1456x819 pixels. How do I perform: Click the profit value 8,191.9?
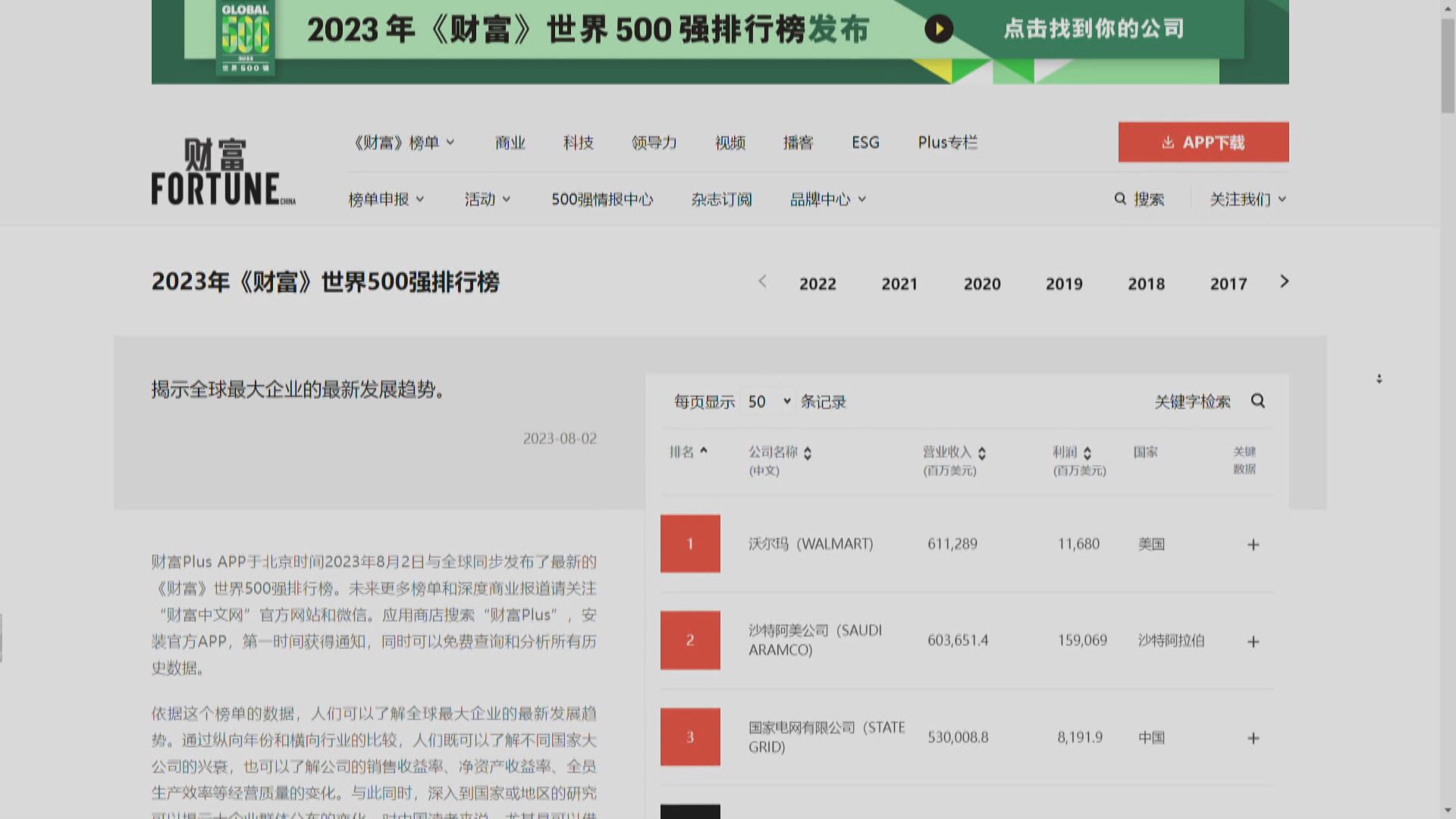[1080, 737]
